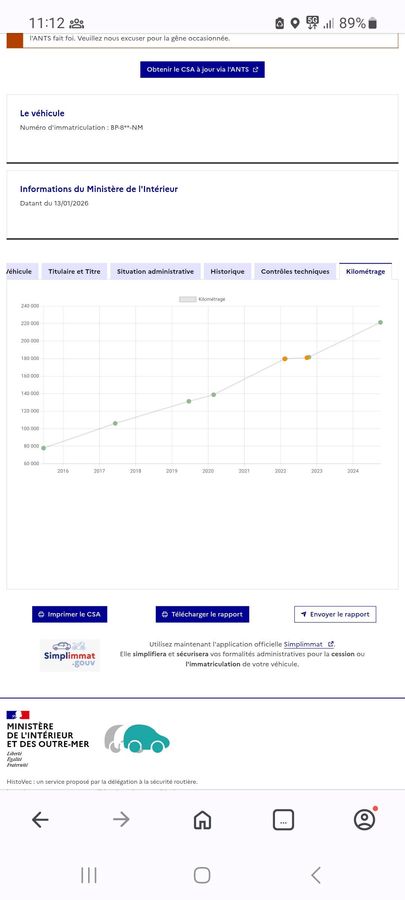Viewport: 405px width, 900px height.
Task: Open the browser profile account icon
Action: pyautogui.click(x=364, y=820)
